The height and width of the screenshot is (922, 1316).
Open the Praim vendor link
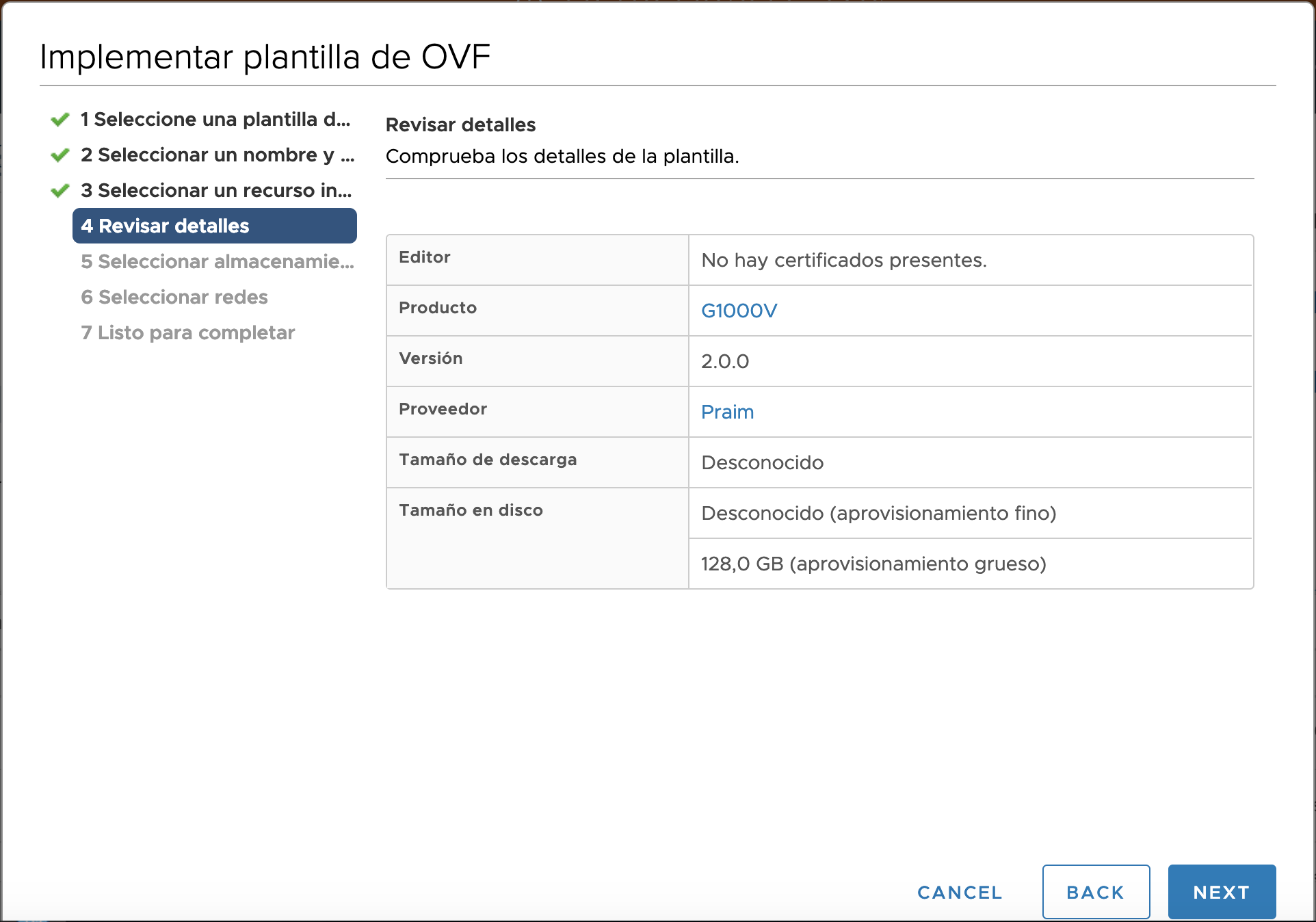727,412
